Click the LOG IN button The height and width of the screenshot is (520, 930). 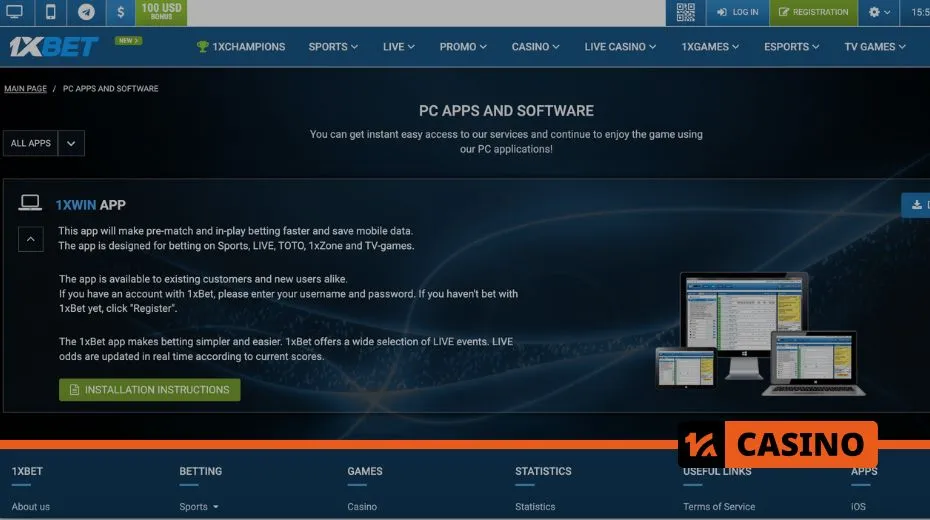click(x=738, y=12)
